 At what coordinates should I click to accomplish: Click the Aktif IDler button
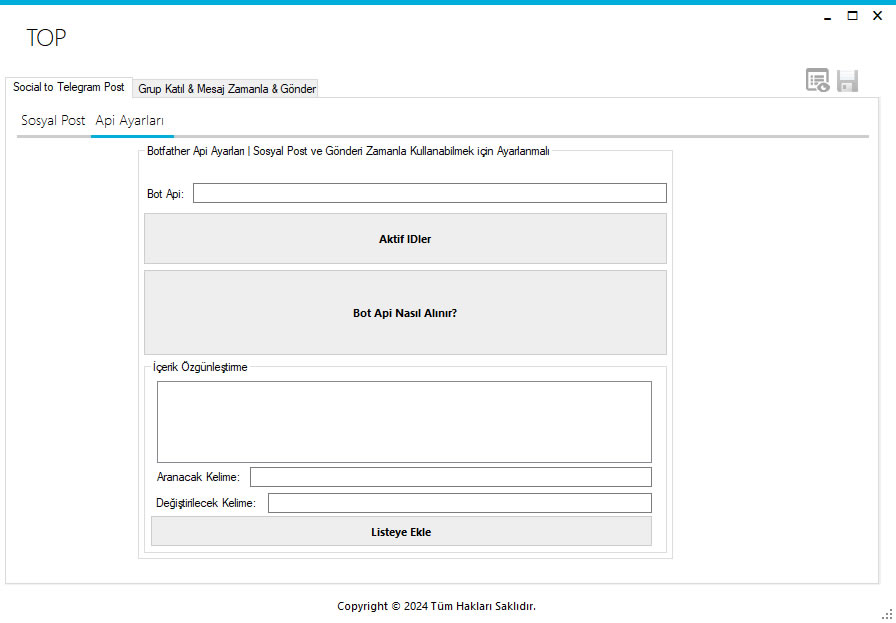coord(405,239)
